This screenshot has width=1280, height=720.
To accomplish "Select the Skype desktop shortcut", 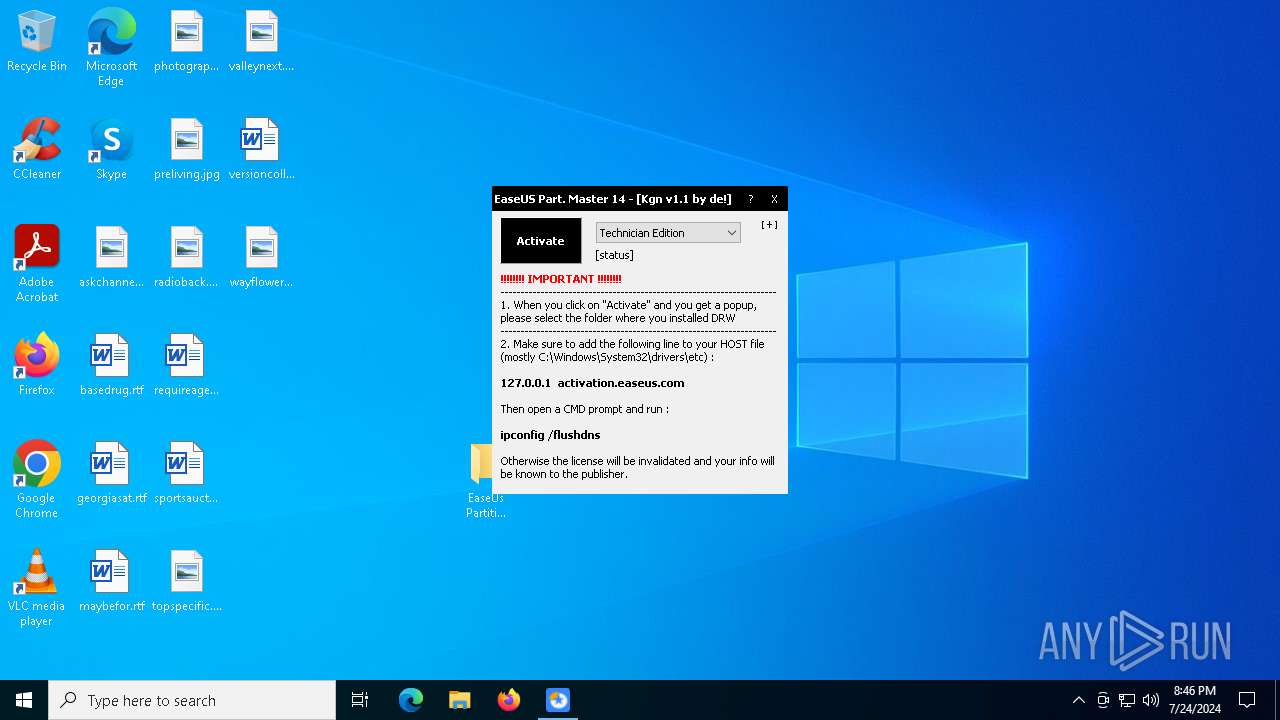I will coord(111,149).
